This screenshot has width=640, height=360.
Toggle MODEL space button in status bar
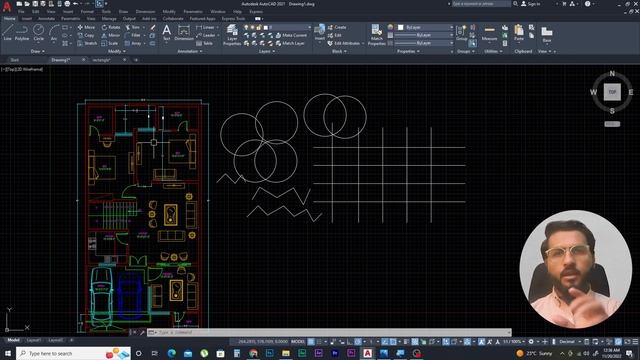298,342
